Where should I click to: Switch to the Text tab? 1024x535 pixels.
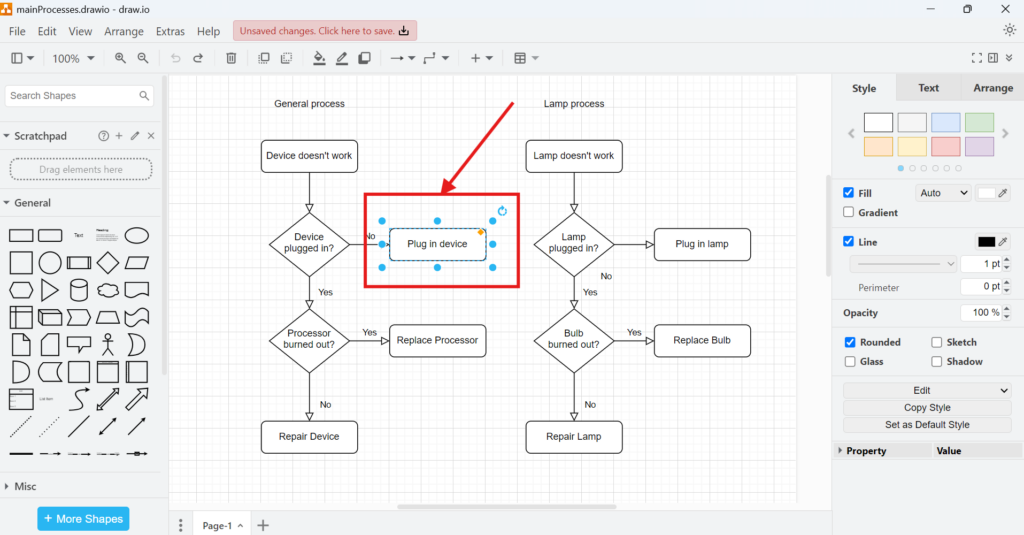928,88
